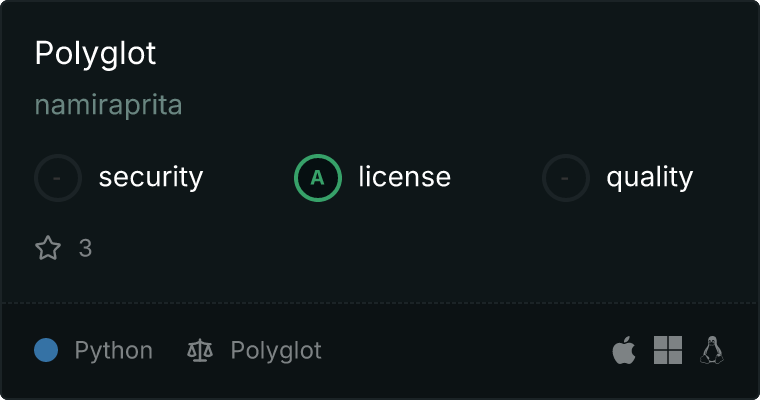760x400 pixels.
Task: Click the Polyglot license name in the footer
Action: coord(276,351)
